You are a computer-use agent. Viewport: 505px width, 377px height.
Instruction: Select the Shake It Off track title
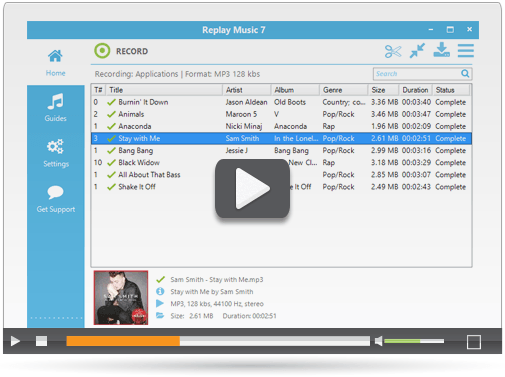[x=137, y=187]
